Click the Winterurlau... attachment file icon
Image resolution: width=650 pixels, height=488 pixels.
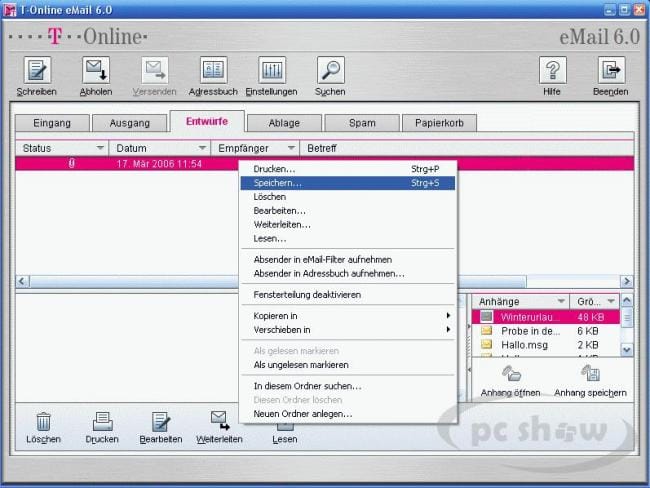point(486,317)
